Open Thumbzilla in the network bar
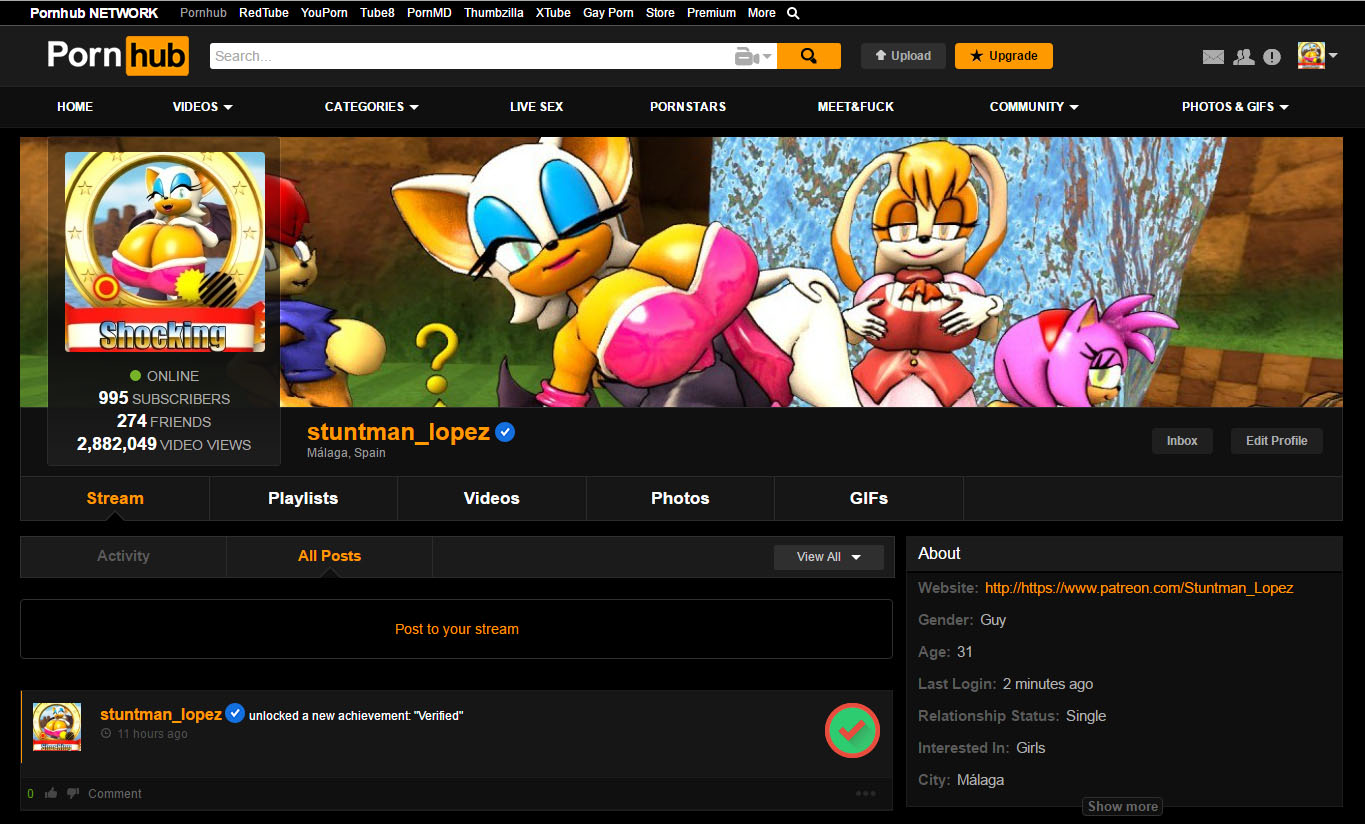Screen dimensions: 1365x824 click(494, 13)
